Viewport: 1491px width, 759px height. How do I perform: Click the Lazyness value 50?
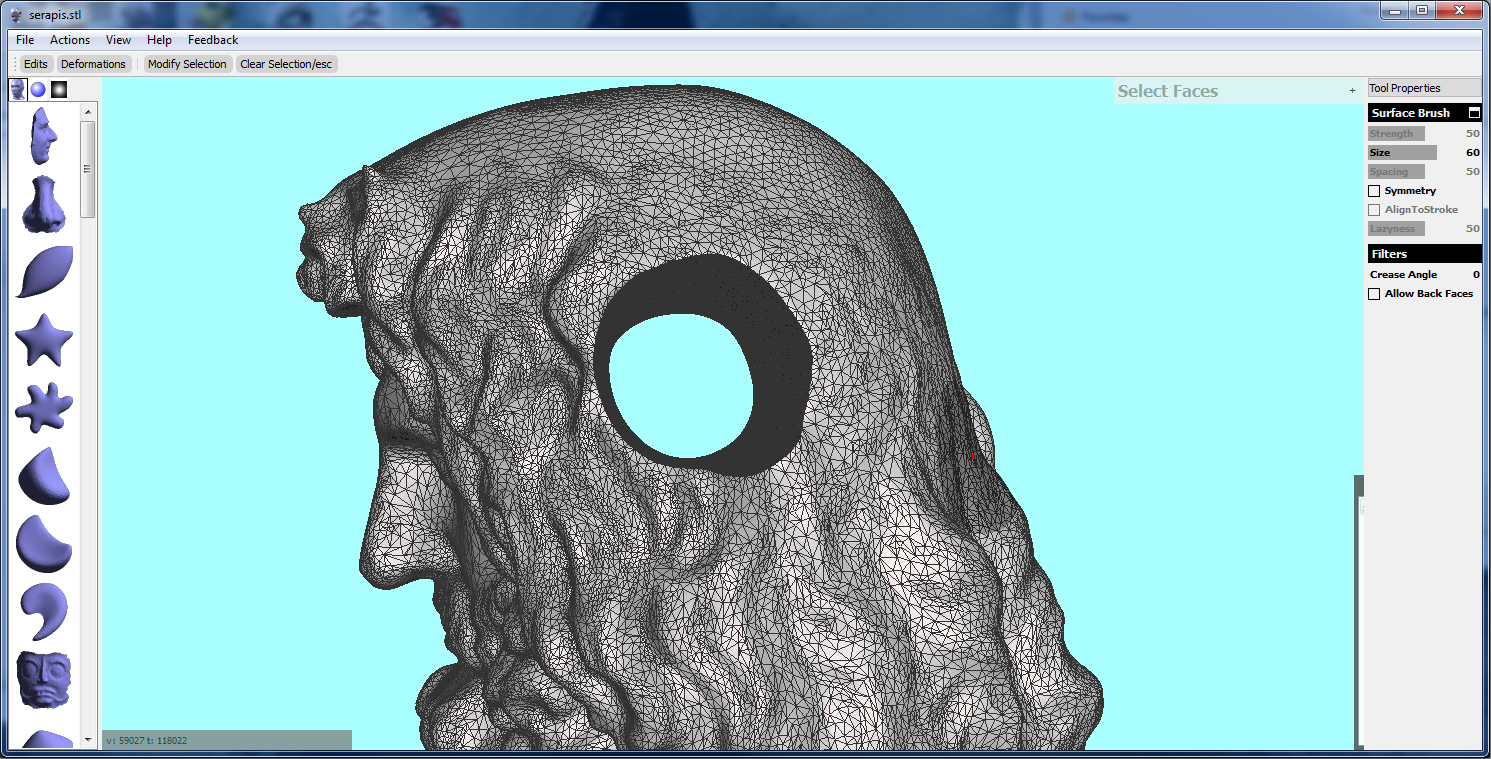1473,229
